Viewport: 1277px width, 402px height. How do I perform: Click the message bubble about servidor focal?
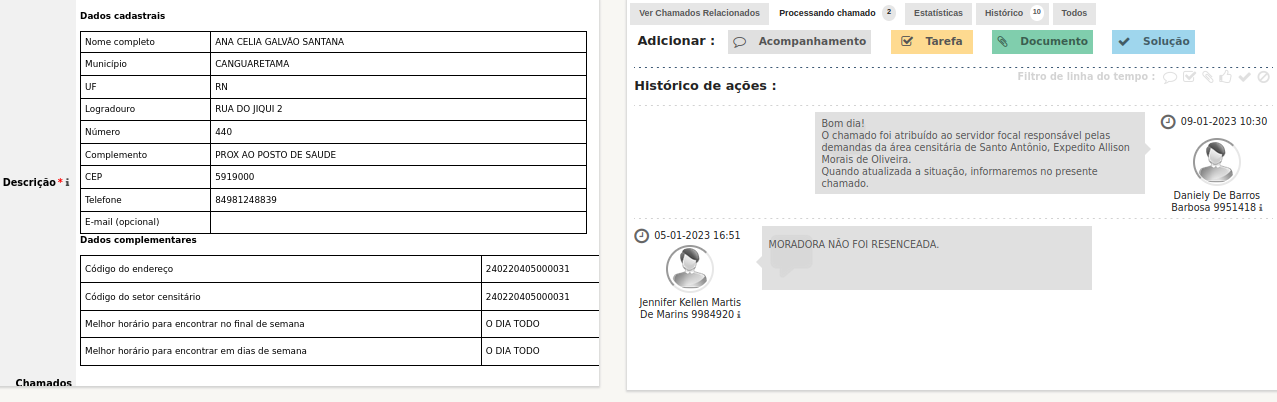pos(980,153)
